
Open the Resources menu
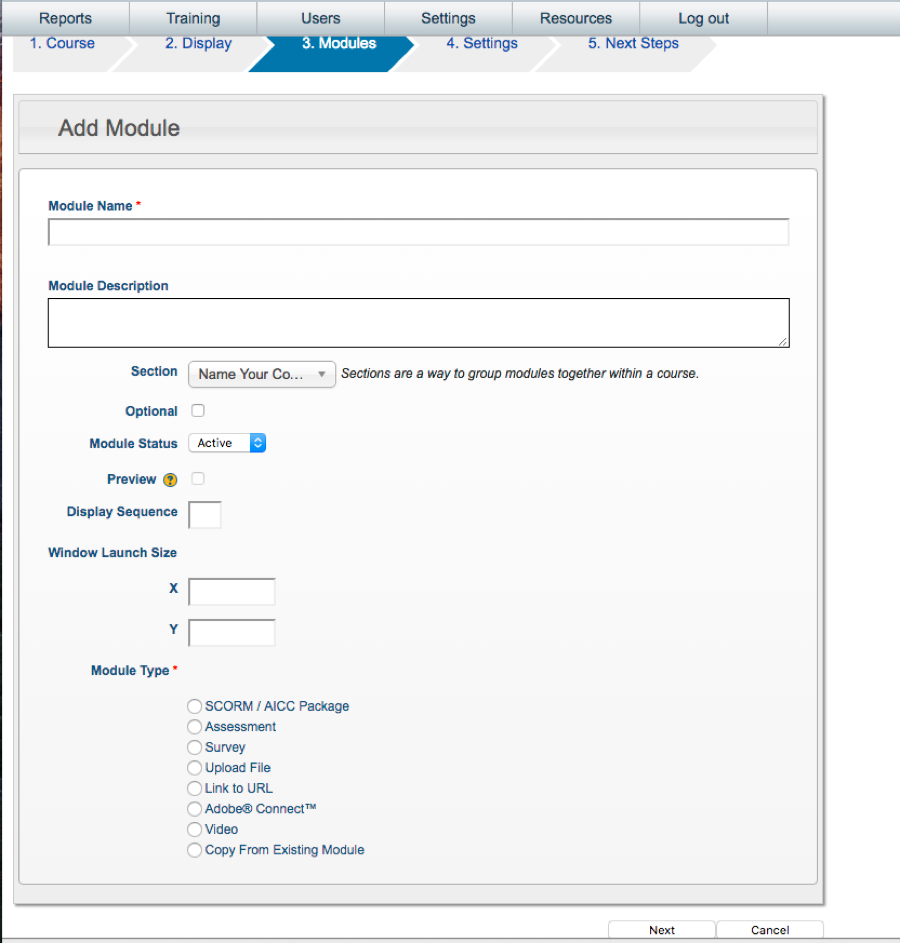[576, 18]
